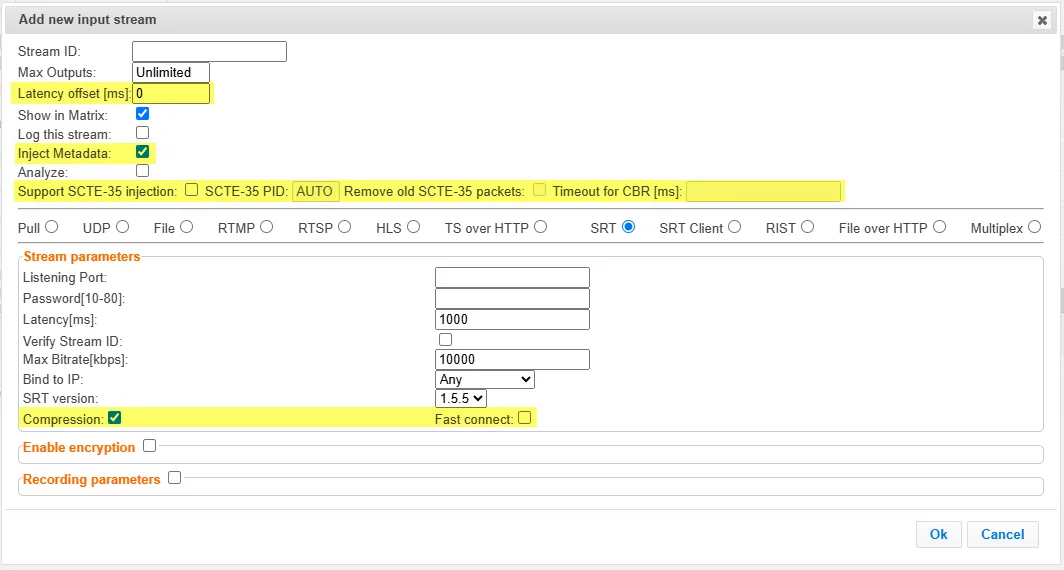Click the Max Outputs field
This screenshot has height=570, width=1064.
(171, 73)
